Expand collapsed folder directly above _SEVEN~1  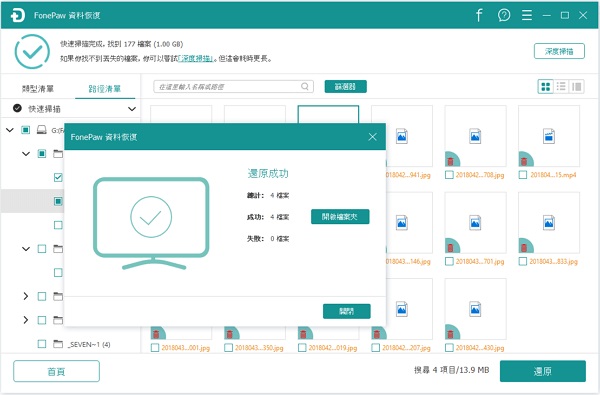(x=26, y=320)
